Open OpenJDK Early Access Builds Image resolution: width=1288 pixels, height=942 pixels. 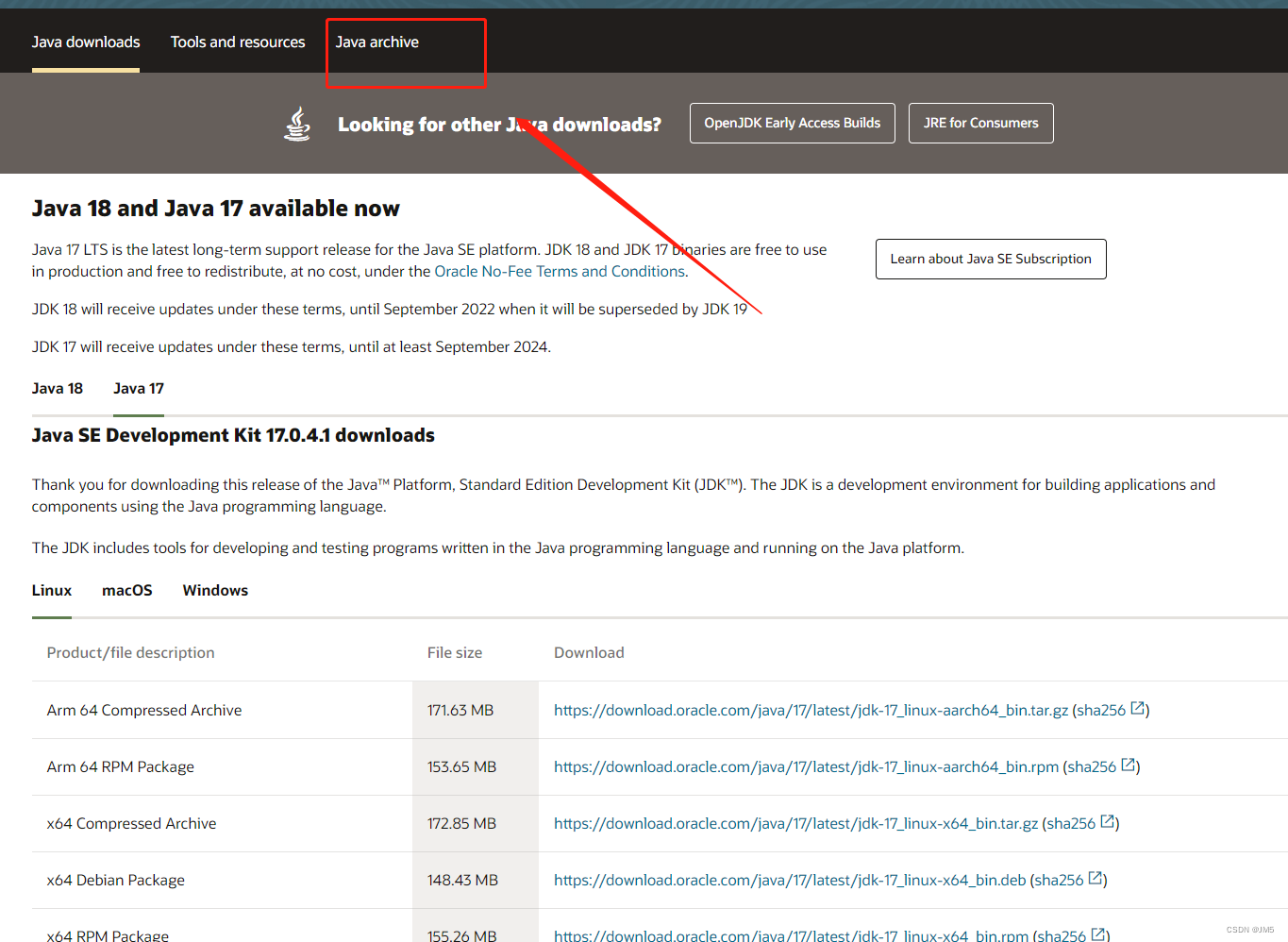click(793, 124)
